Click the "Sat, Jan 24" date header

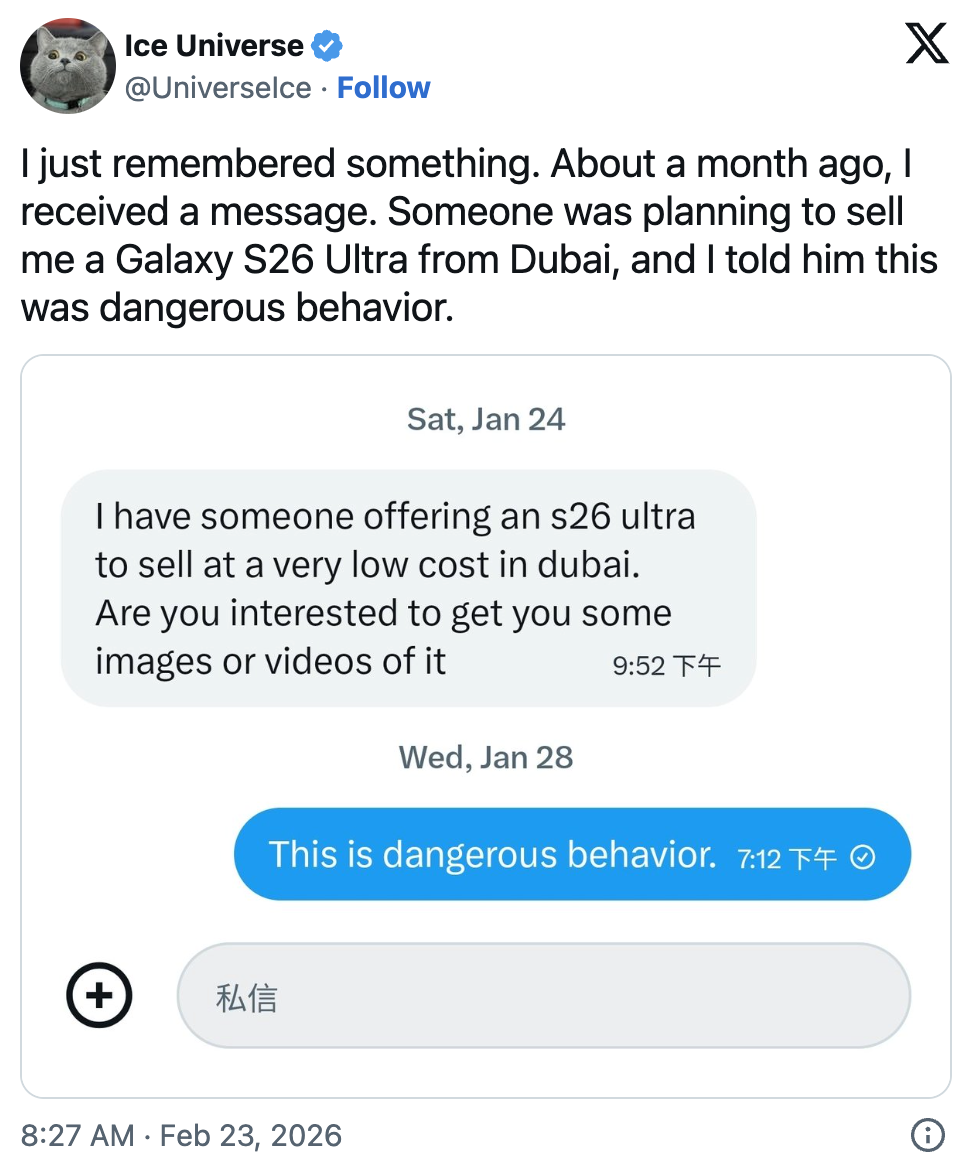pyautogui.click(x=486, y=419)
